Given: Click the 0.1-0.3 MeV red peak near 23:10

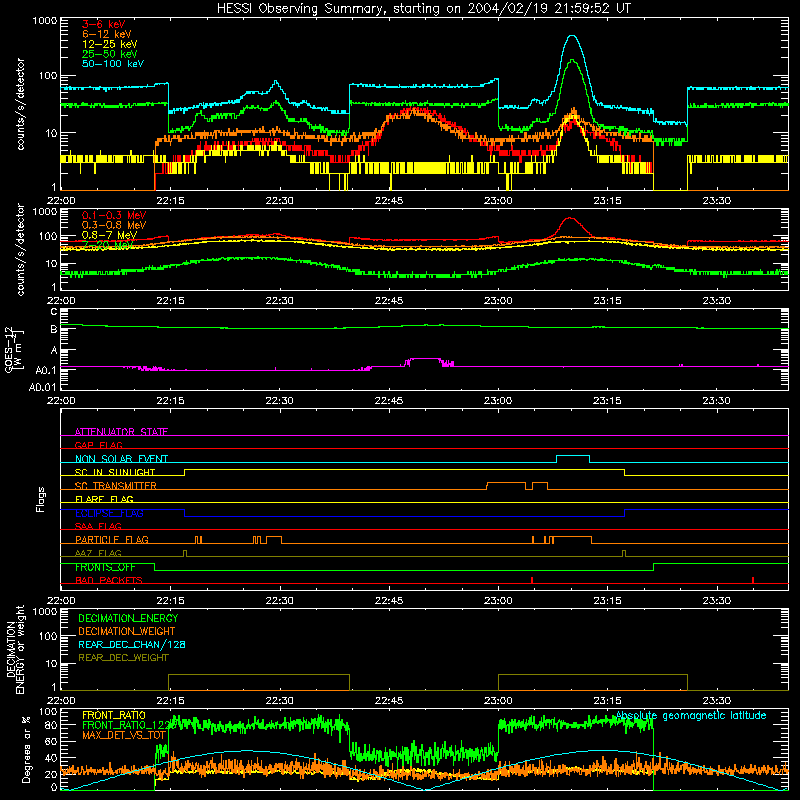Looking at the screenshot, I should 570,219.
